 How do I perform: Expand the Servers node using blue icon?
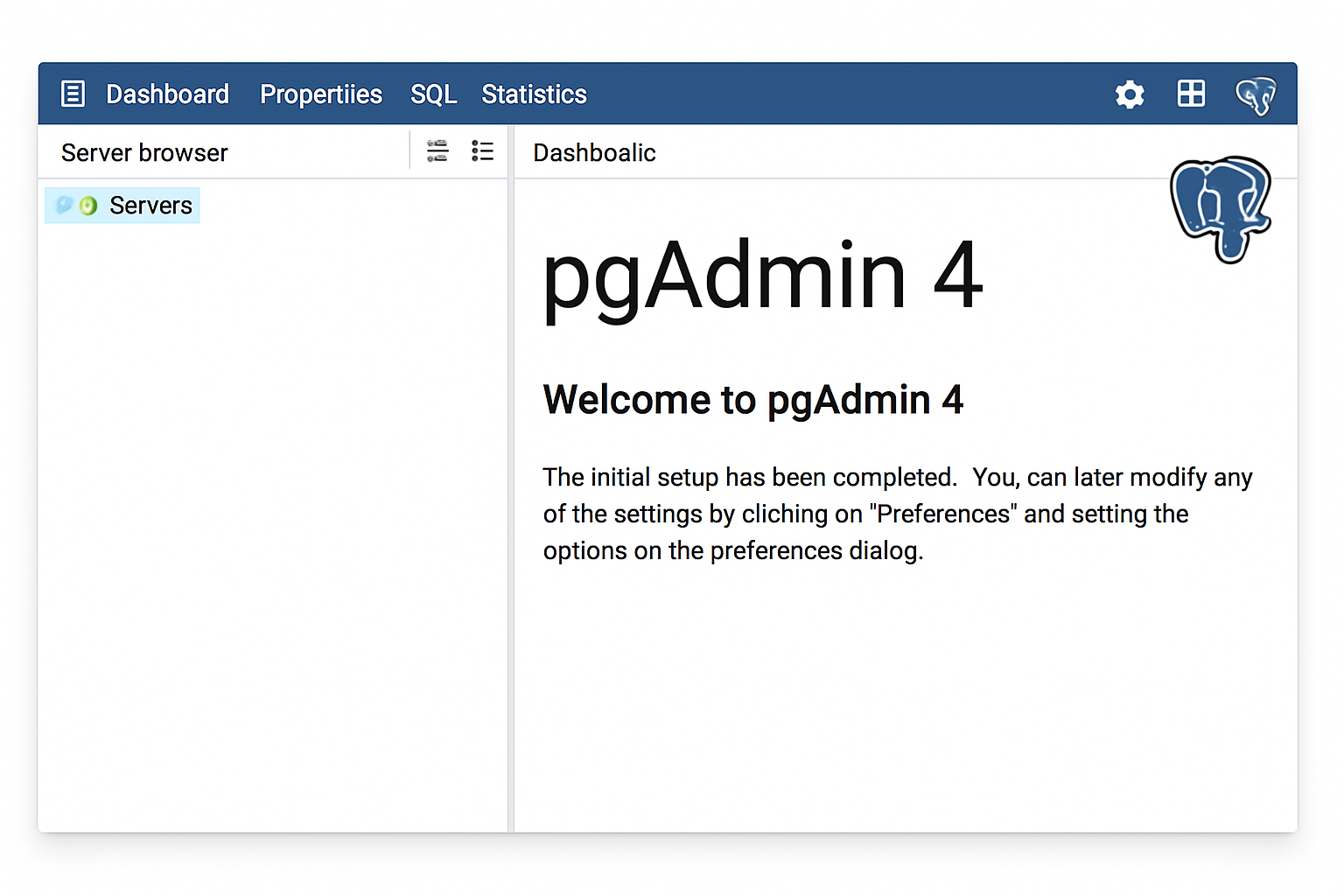tap(64, 206)
